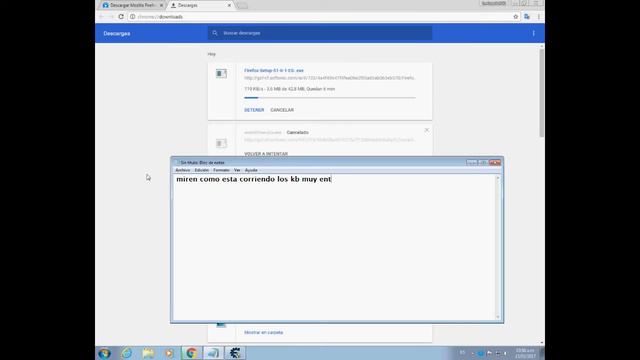Click the cancelled download's source URL
The height and width of the screenshot is (360, 640).
[x=329, y=140]
